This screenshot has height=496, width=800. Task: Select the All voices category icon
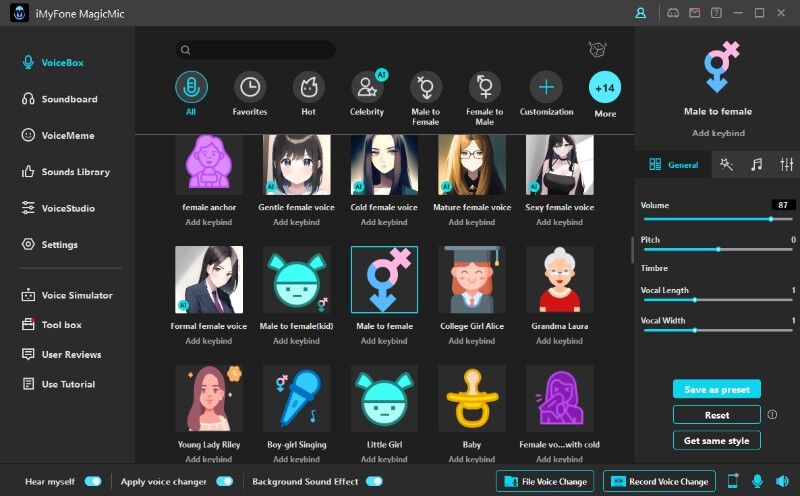pyautogui.click(x=191, y=87)
